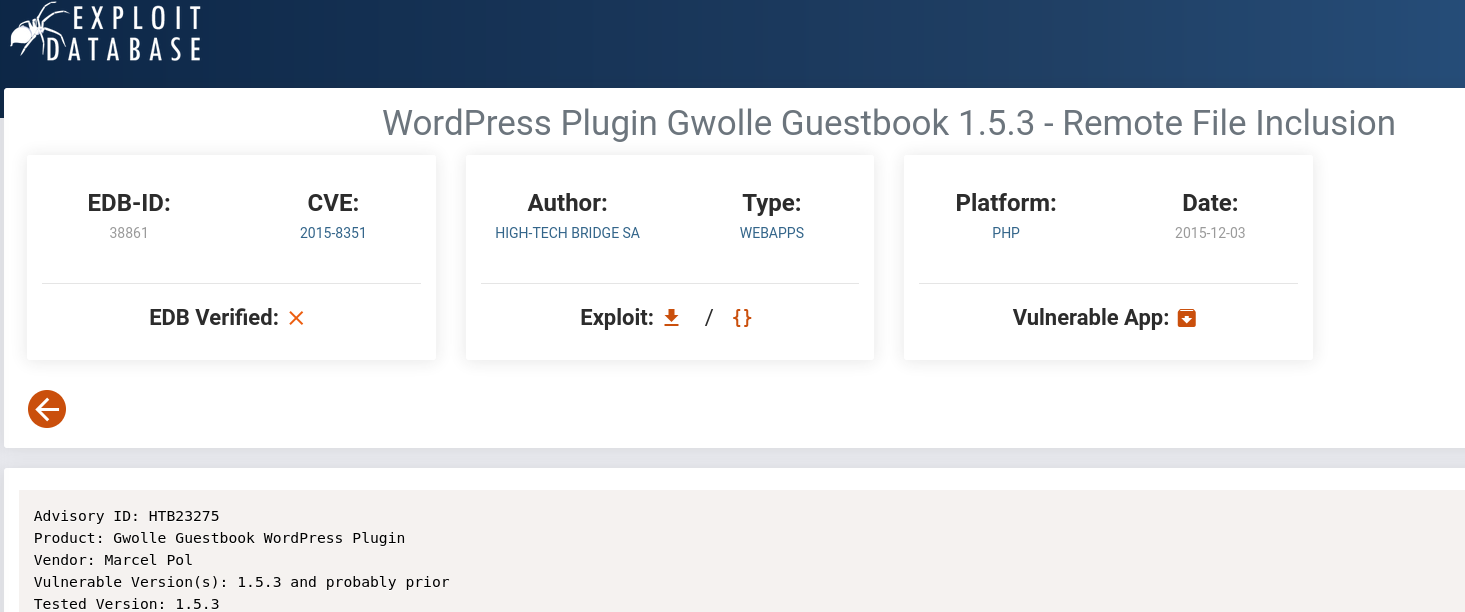Download the exploit file
Screen dimensions: 1465x612
coord(672,318)
